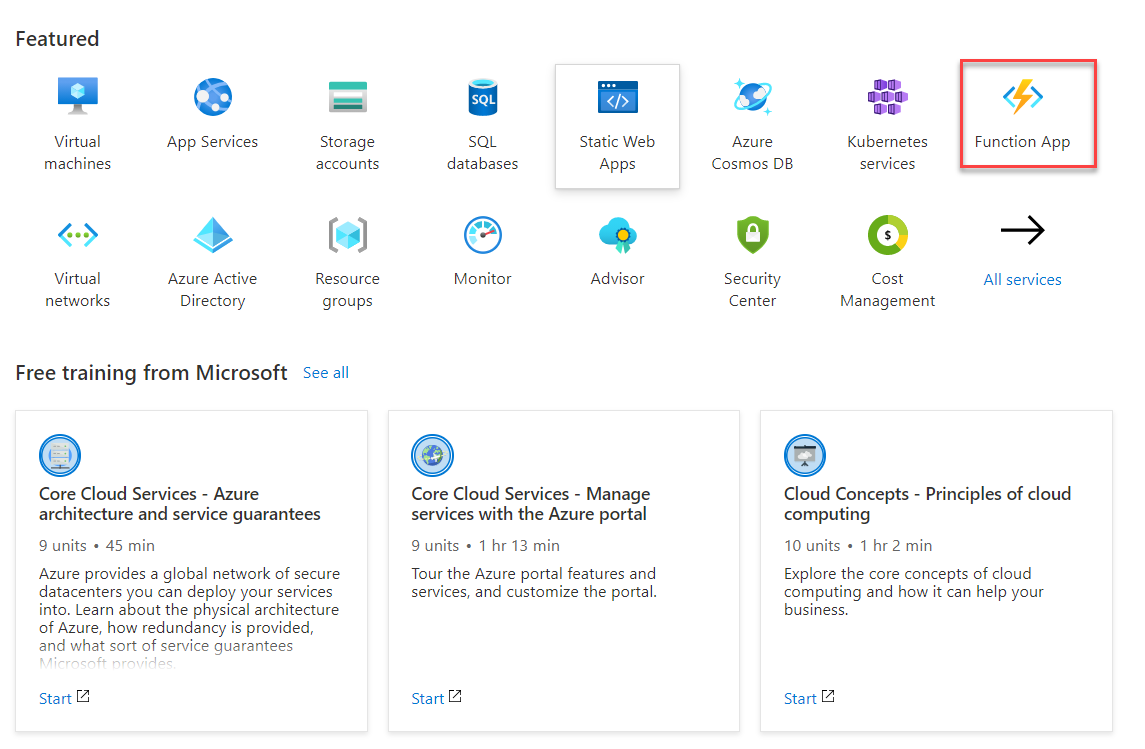Viewport: 1145px width, 749px height.
Task: Click the All services link text
Action: coord(1022,280)
